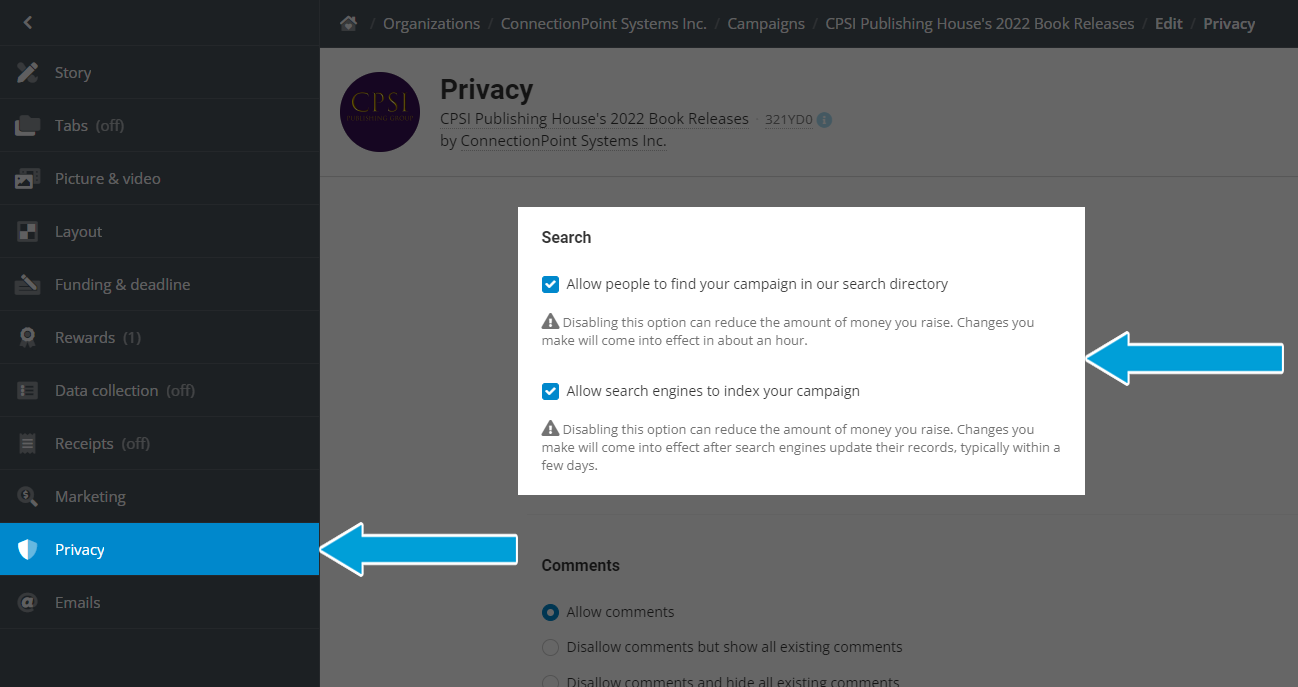Click the Privacy shield icon
Image resolution: width=1298 pixels, height=687 pixels.
(27, 549)
